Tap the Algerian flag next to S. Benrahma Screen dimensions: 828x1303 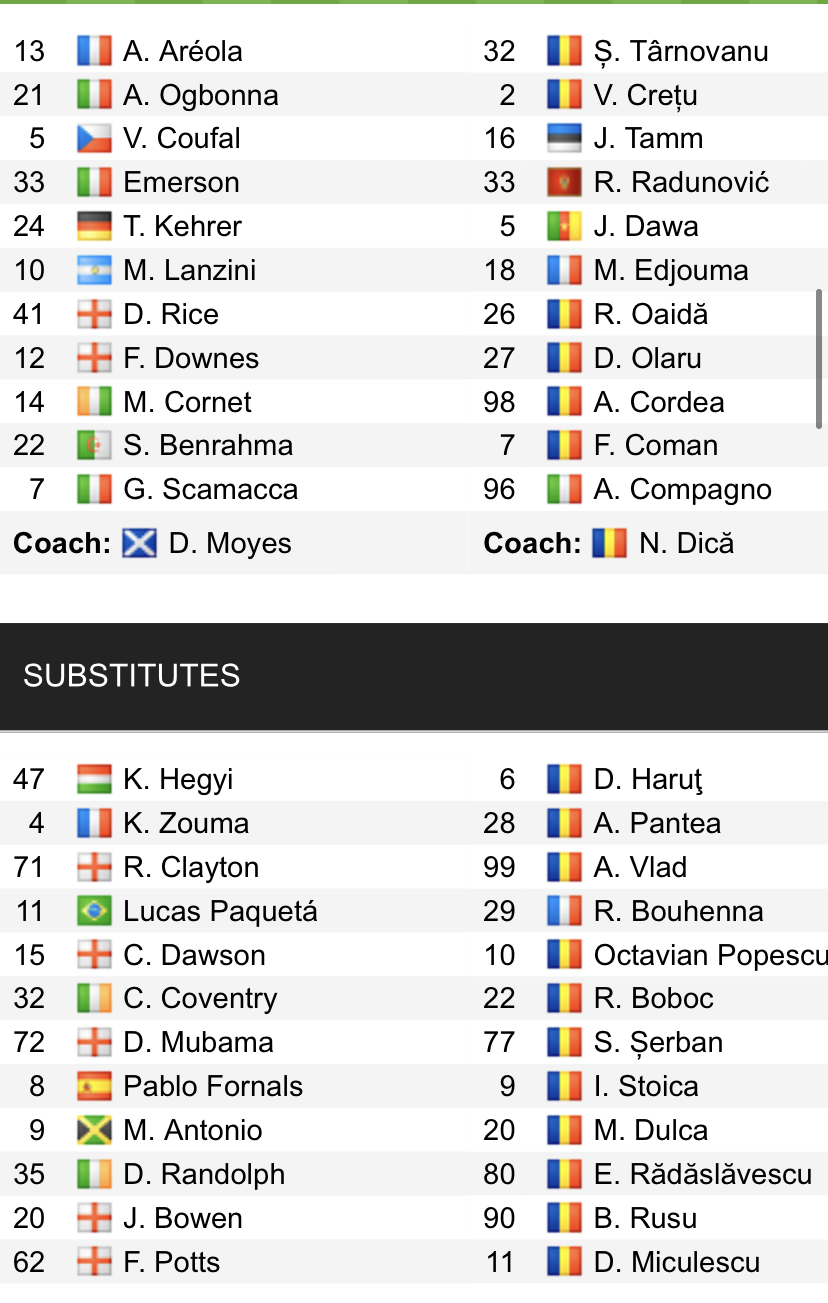tap(94, 446)
